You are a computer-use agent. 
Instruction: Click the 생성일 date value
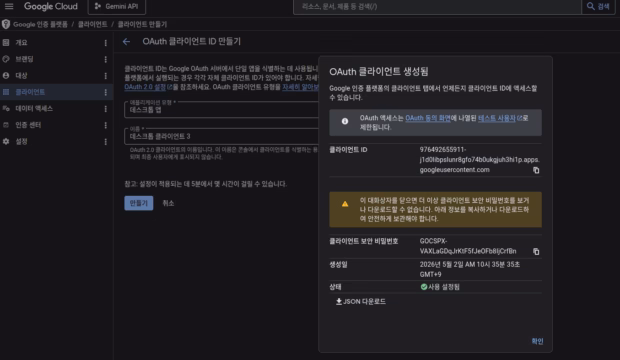[470, 269]
